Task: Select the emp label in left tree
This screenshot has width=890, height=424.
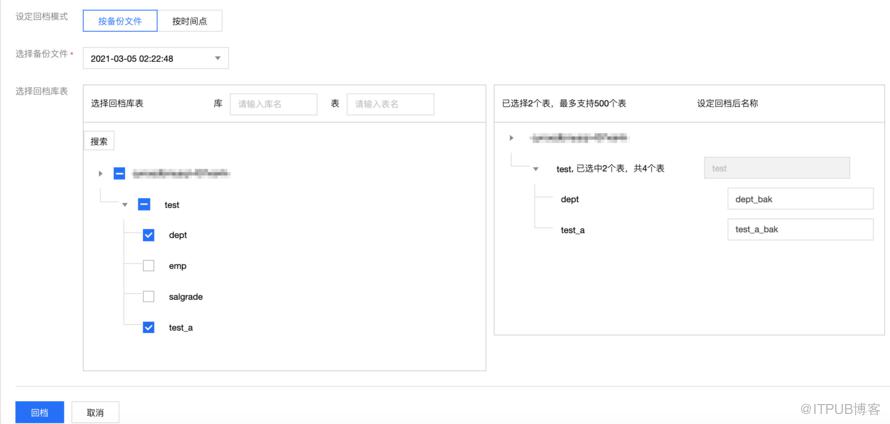Action: [x=178, y=266]
